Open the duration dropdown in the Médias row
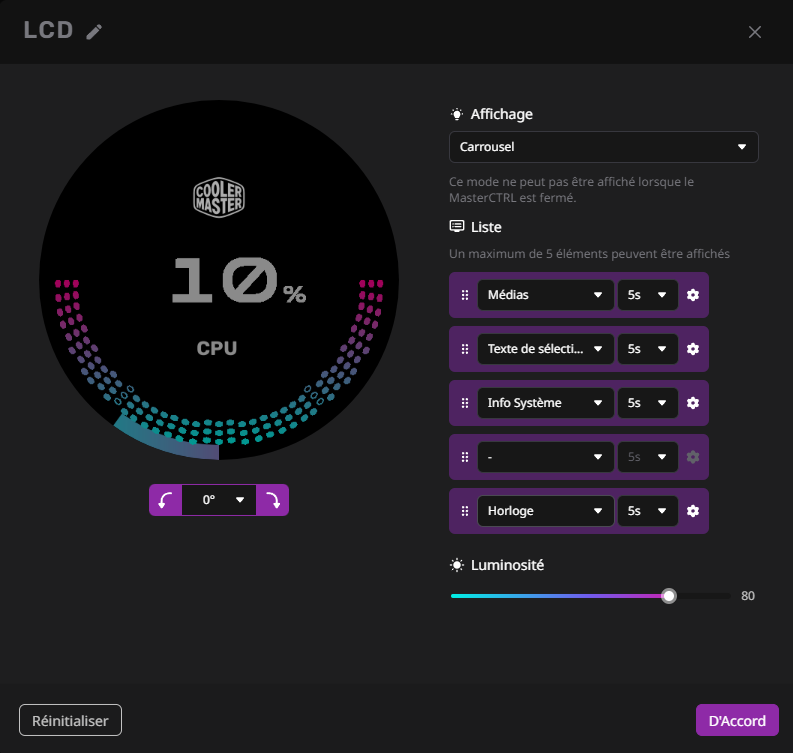793x753 pixels. 647,295
